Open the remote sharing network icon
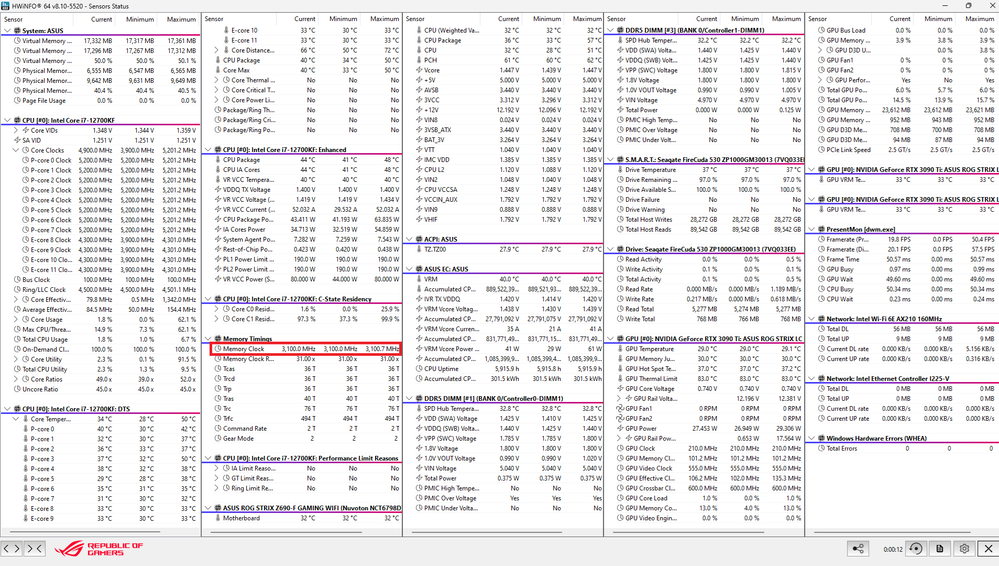Screen dimensions: 999x566 tap(858, 549)
